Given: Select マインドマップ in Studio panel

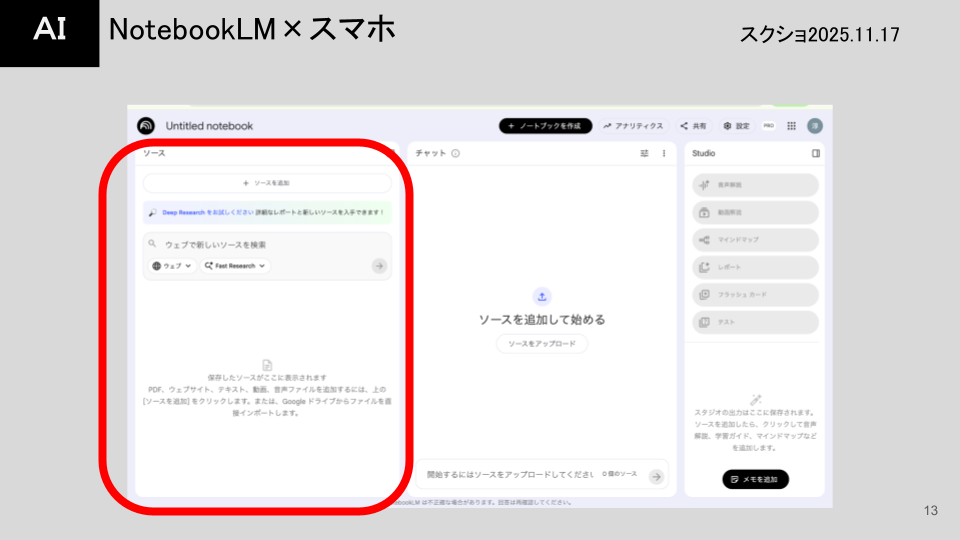Looking at the screenshot, I should 755,240.
